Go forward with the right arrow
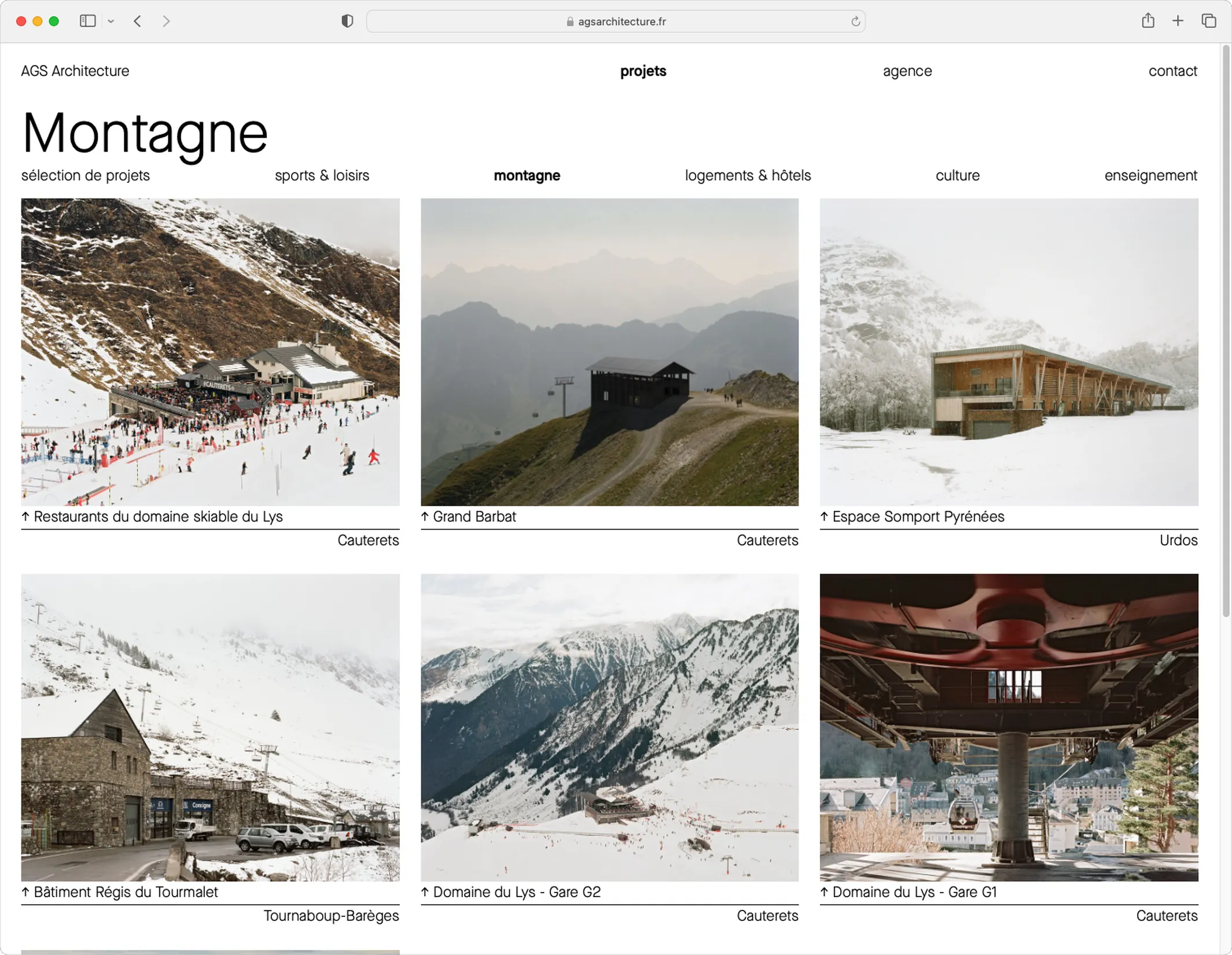The image size is (1232, 955). pyautogui.click(x=166, y=21)
